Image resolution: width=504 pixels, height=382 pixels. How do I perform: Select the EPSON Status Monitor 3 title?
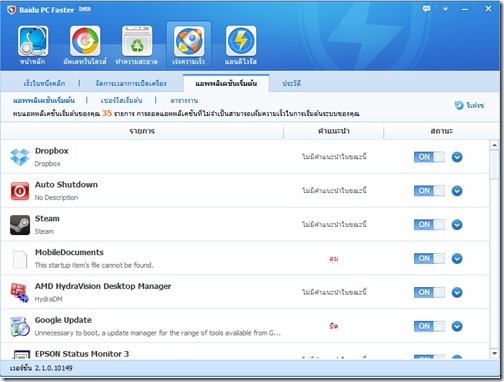(82, 354)
